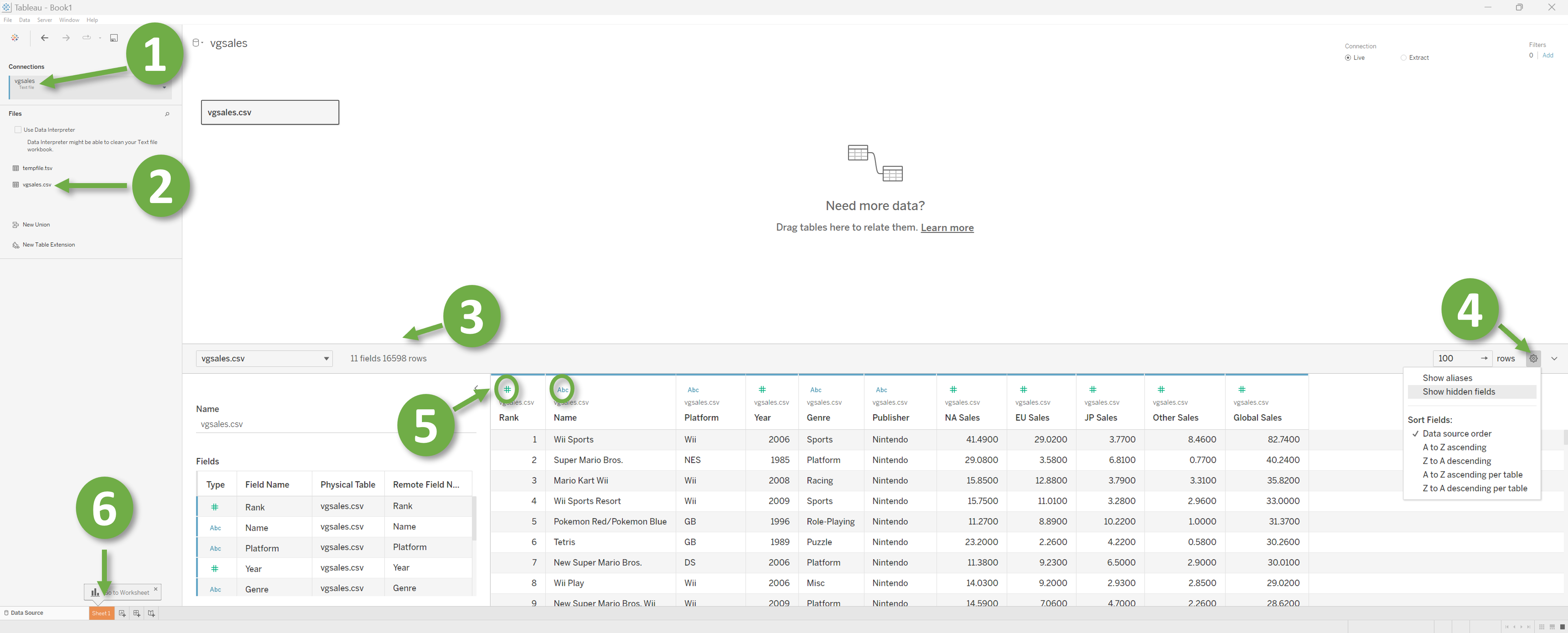Click the number type icon on Global Sales column
The height and width of the screenshot is (633, 1568).
coord(1242,390)
